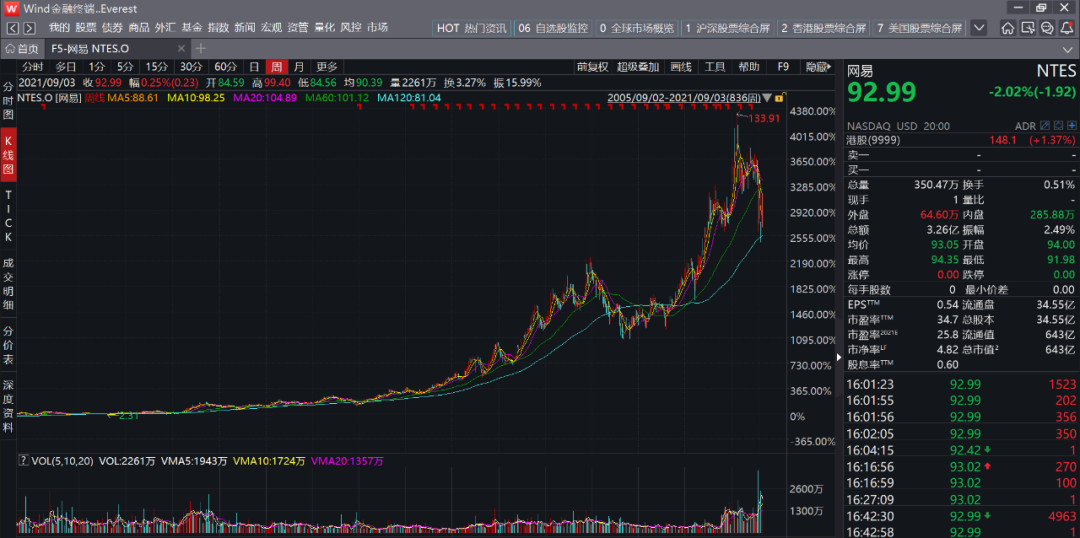Expand the shortcut screens dropdown arrow

(979, 28)
